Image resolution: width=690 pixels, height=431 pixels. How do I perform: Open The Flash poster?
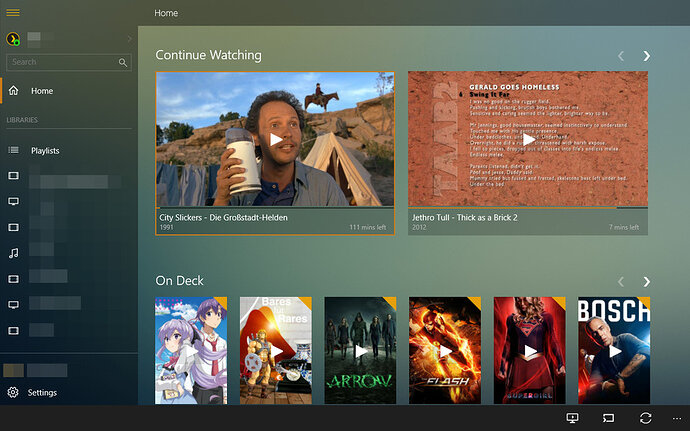coord(445,350)
